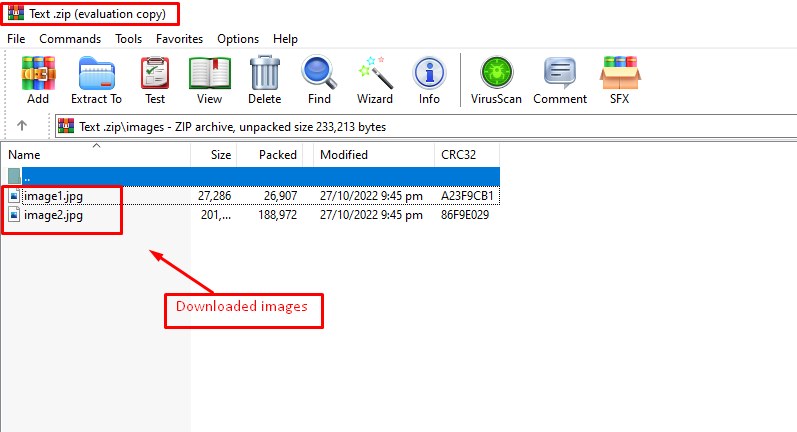Open the Favorites menu
797x432 pixels.
[179, 39]
